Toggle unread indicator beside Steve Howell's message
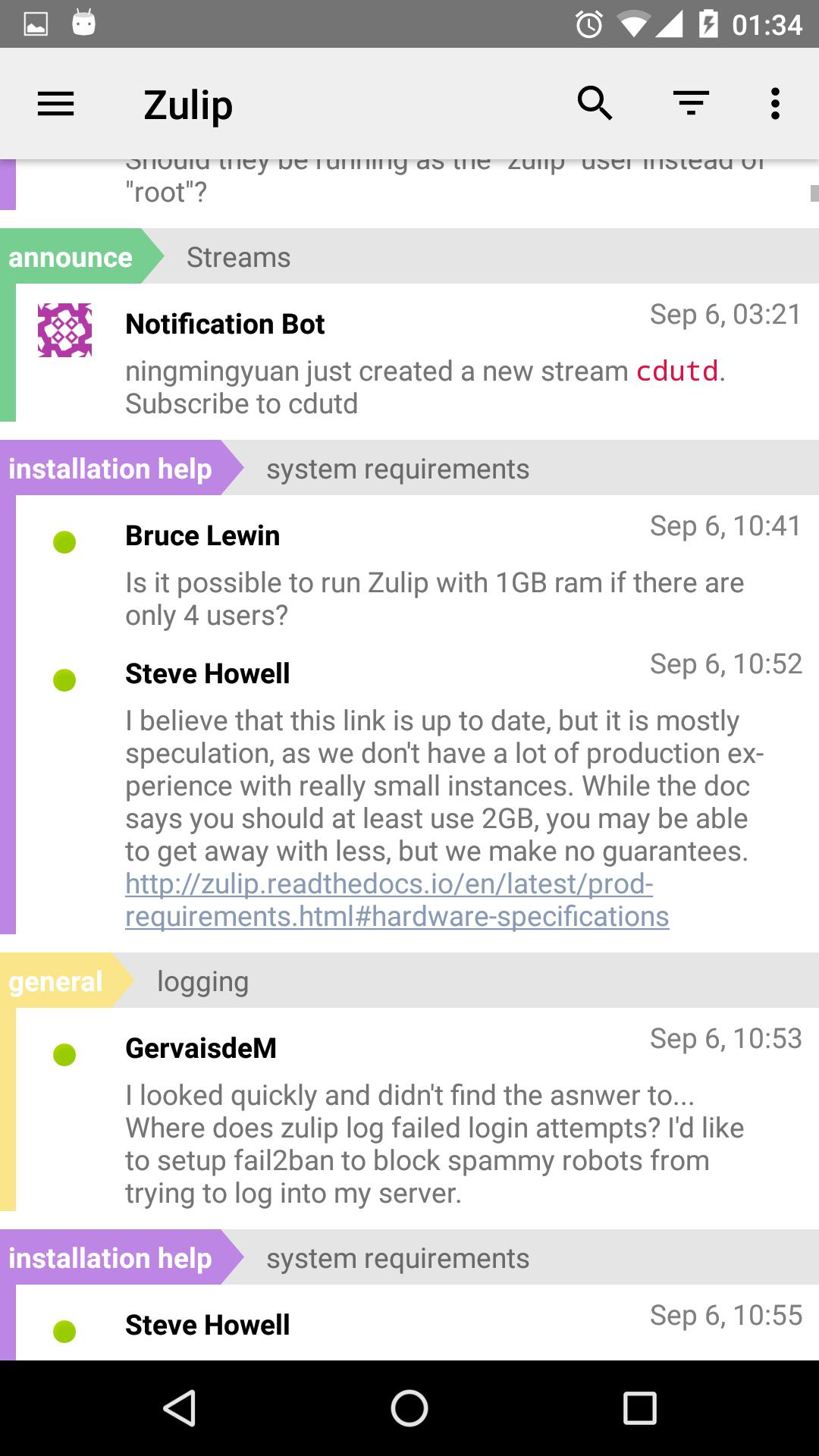Viewport: 819px width, 1456px height. click(x=65, y=679)
